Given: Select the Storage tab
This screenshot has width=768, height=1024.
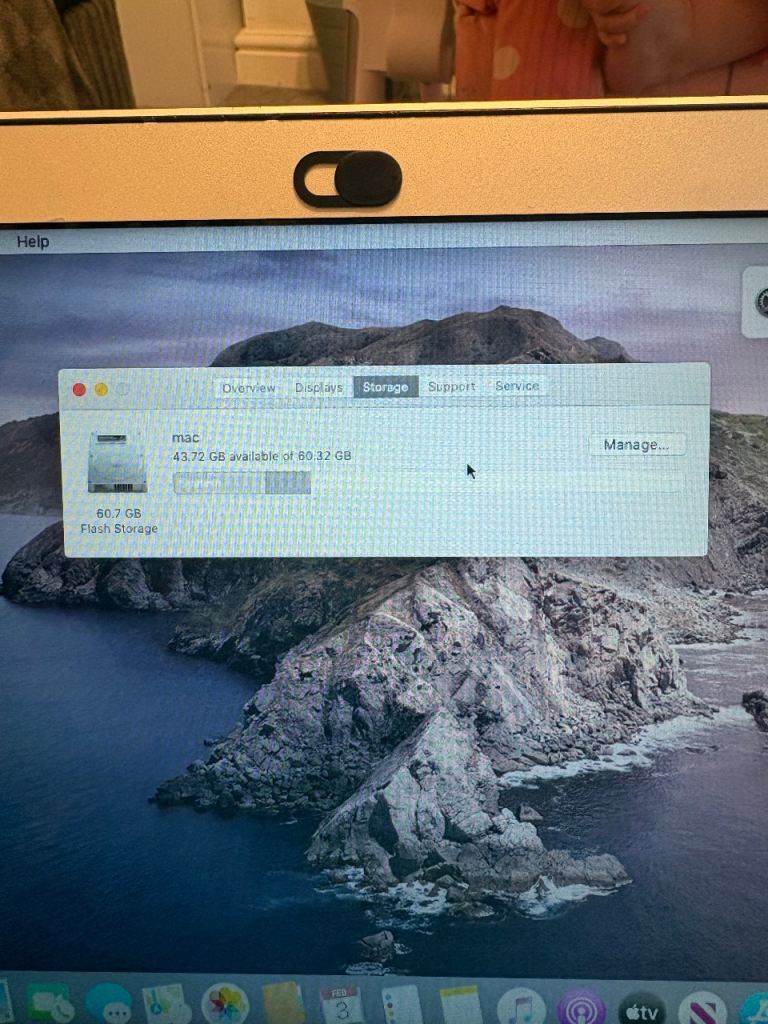Looking at the screenshot, I should 386,387.
